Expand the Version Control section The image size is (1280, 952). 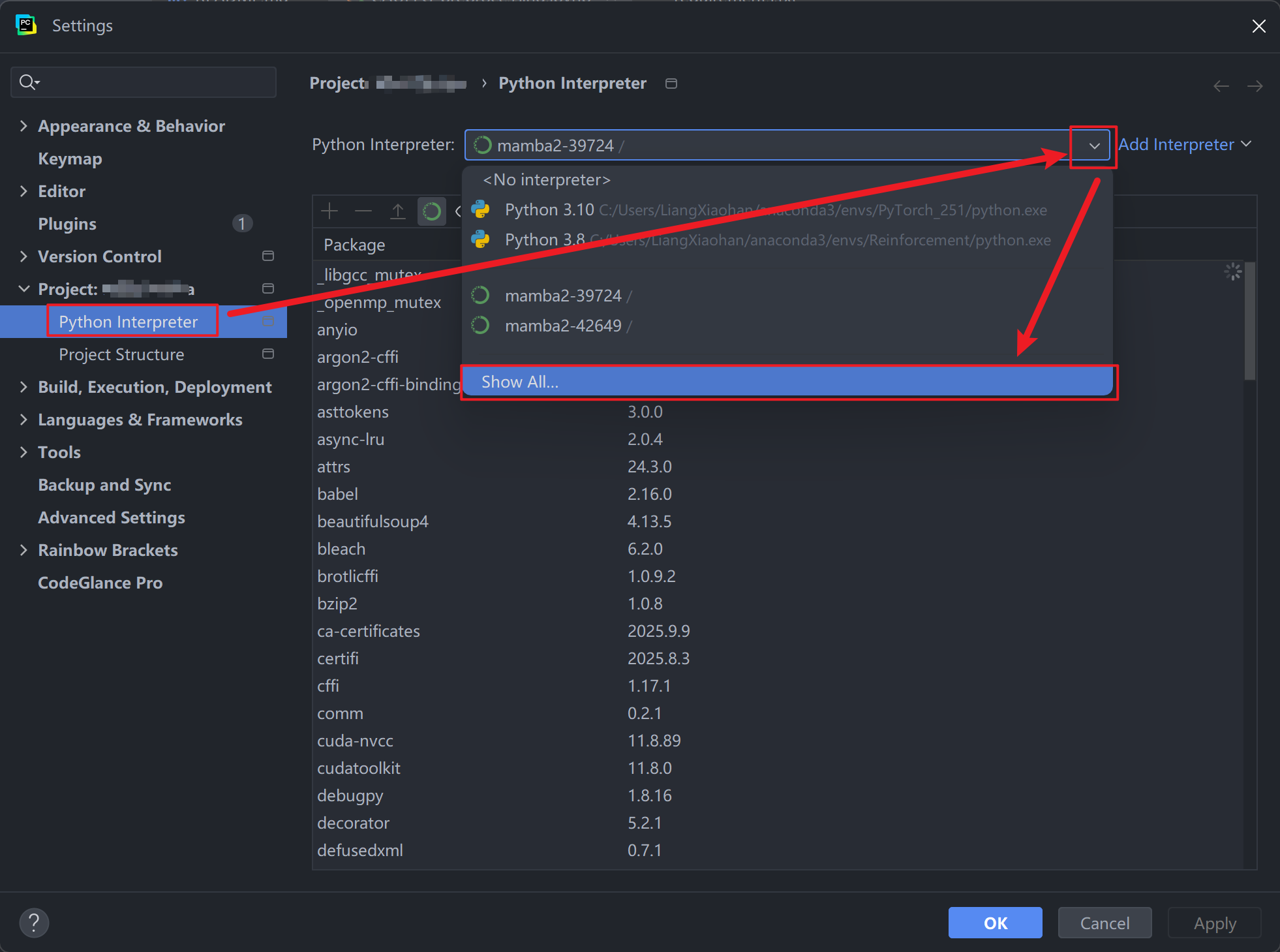[23, 256]
